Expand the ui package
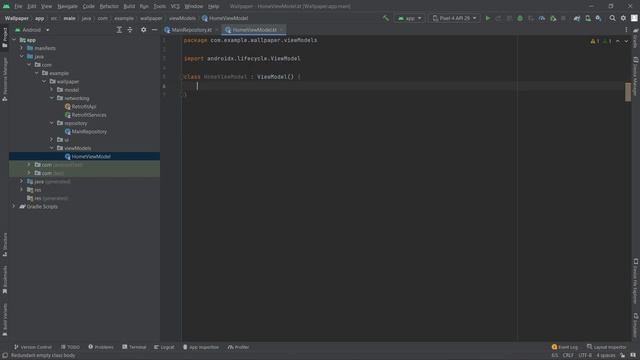Screen dimensions: 640x360 pyautogui.click(x=52, y=140)
